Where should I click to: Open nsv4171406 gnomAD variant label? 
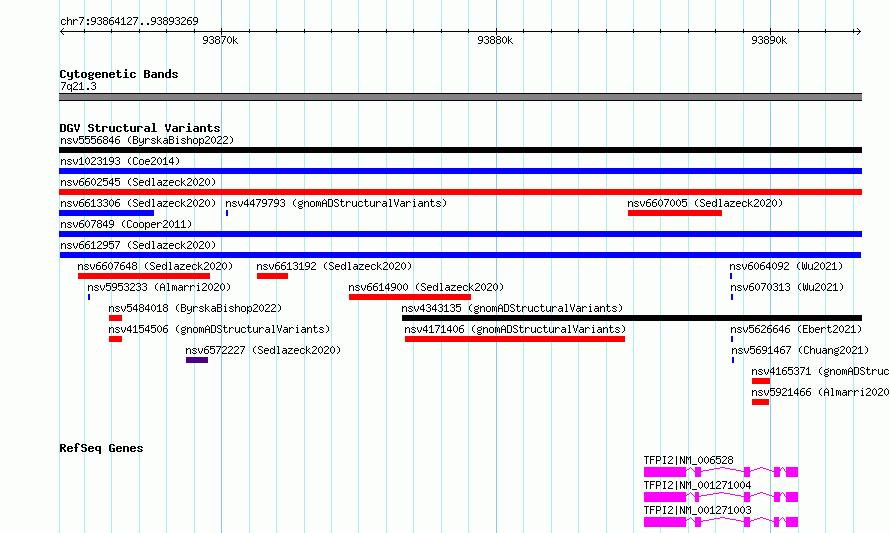click(x=515, y=329)
